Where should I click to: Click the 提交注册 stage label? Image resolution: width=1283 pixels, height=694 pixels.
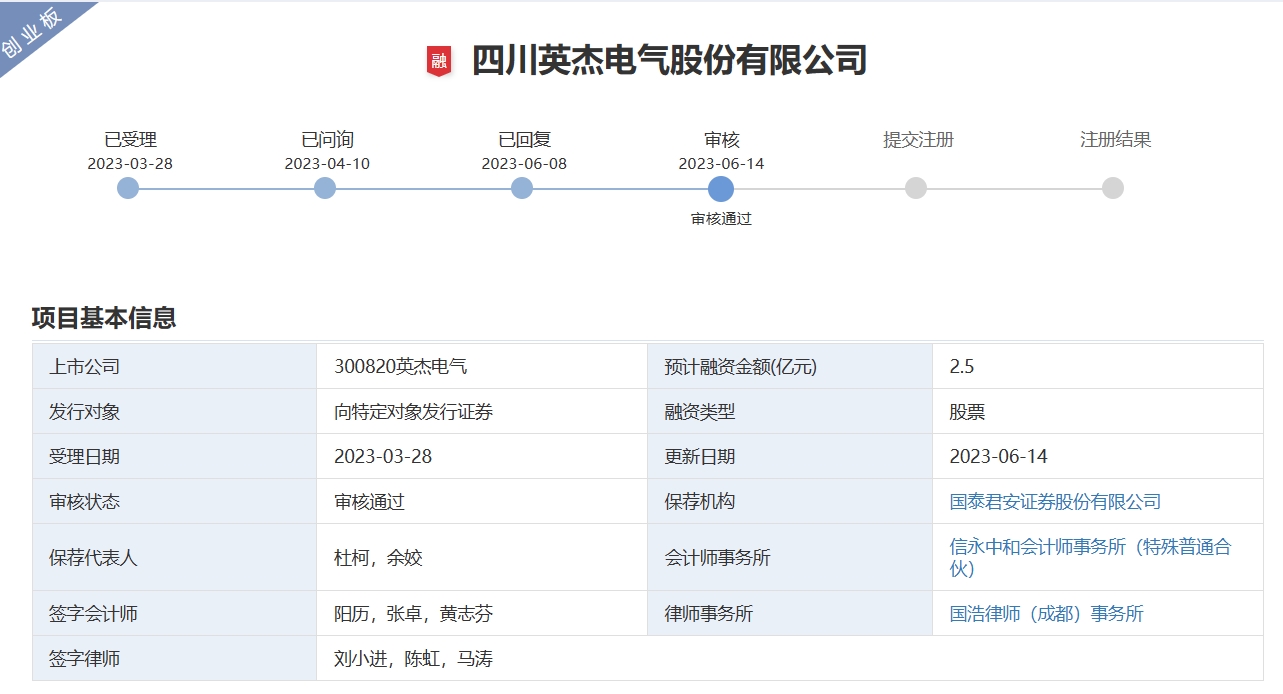[918, 140]
